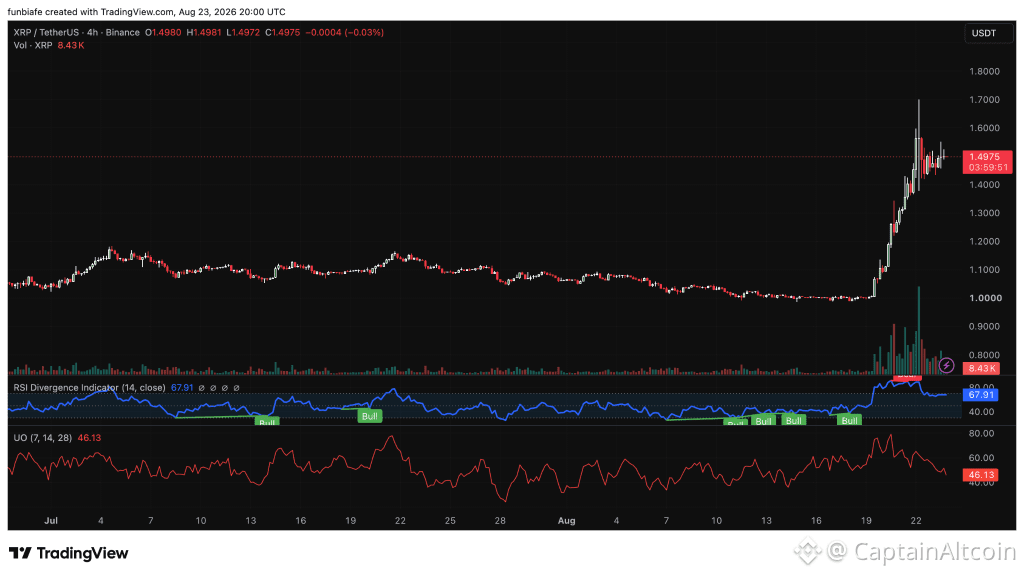The width and height of the screenshot is (1024, 576).
Task: Click the 28 date label on time axis
Action: tap(500, 520)
